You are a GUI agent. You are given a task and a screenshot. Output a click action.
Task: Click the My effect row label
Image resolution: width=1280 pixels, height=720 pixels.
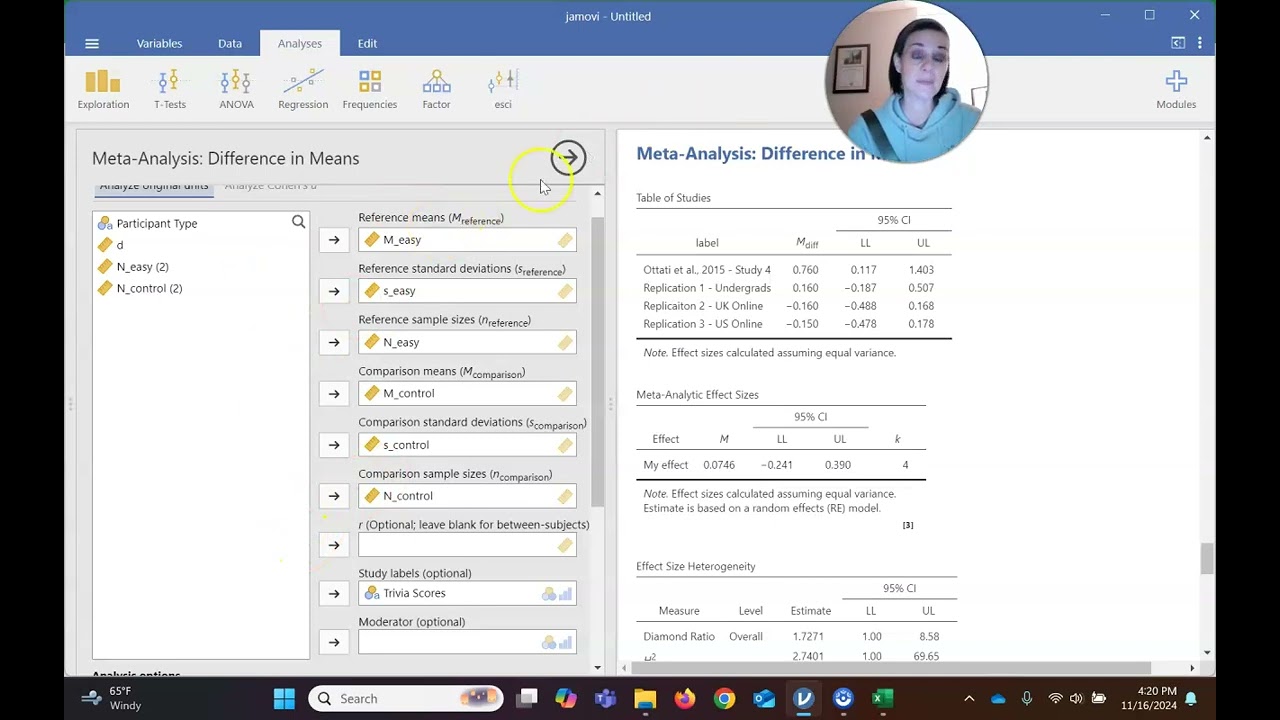tap(666, 465)
